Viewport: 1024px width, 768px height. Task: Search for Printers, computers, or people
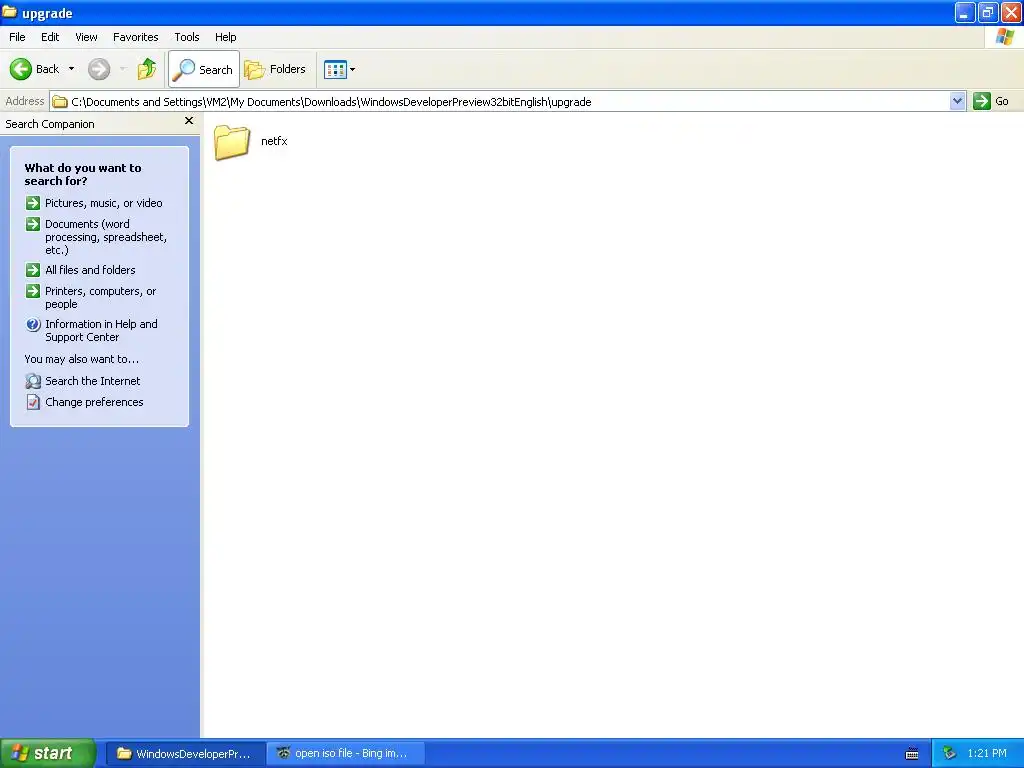[101, 297]
